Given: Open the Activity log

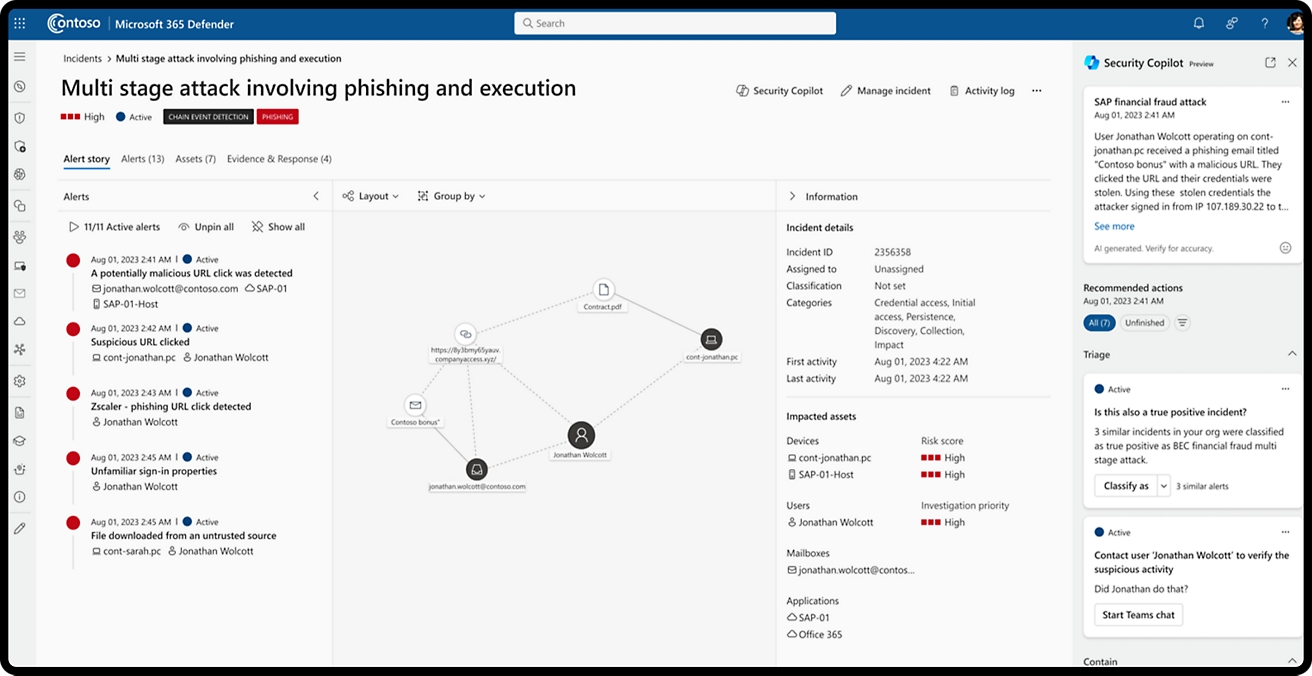Looking at the screenshot, I should point(981,90).
